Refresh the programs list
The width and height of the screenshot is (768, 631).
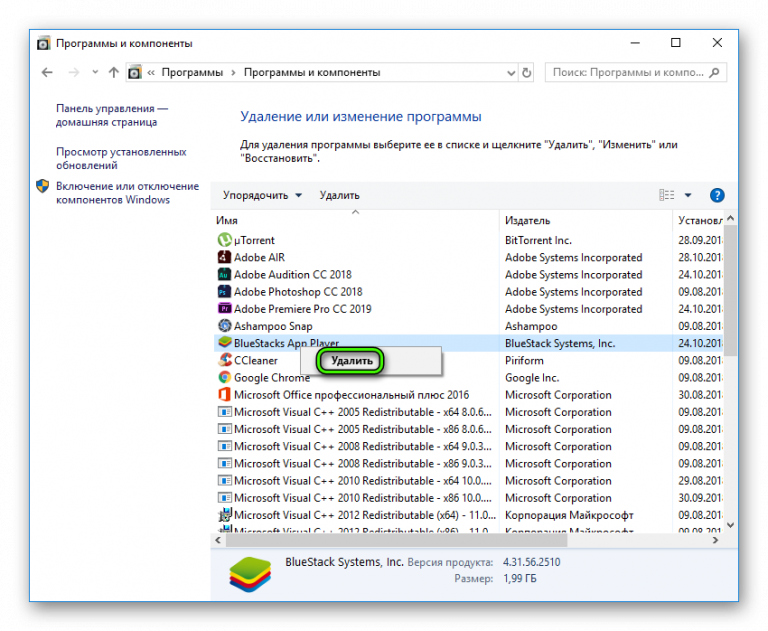pos(527,73)
